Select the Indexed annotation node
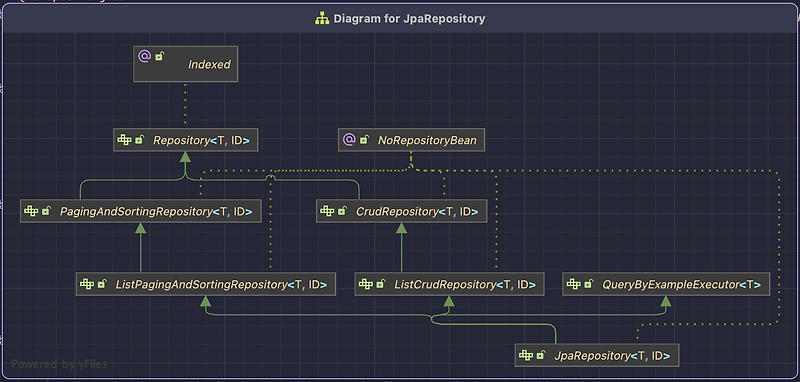This screenshot has height=382, width=800. pos(185,64)
